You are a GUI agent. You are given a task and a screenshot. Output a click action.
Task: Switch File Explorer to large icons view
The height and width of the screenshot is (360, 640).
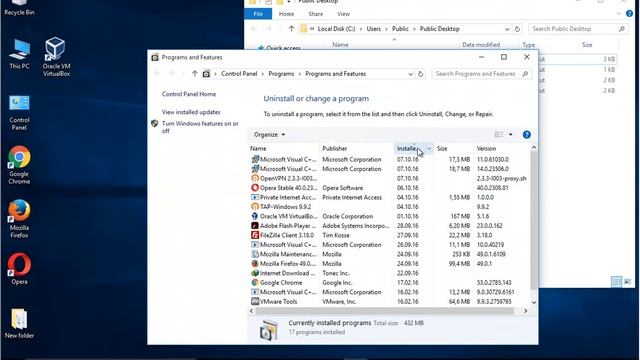tap(627, 281)
